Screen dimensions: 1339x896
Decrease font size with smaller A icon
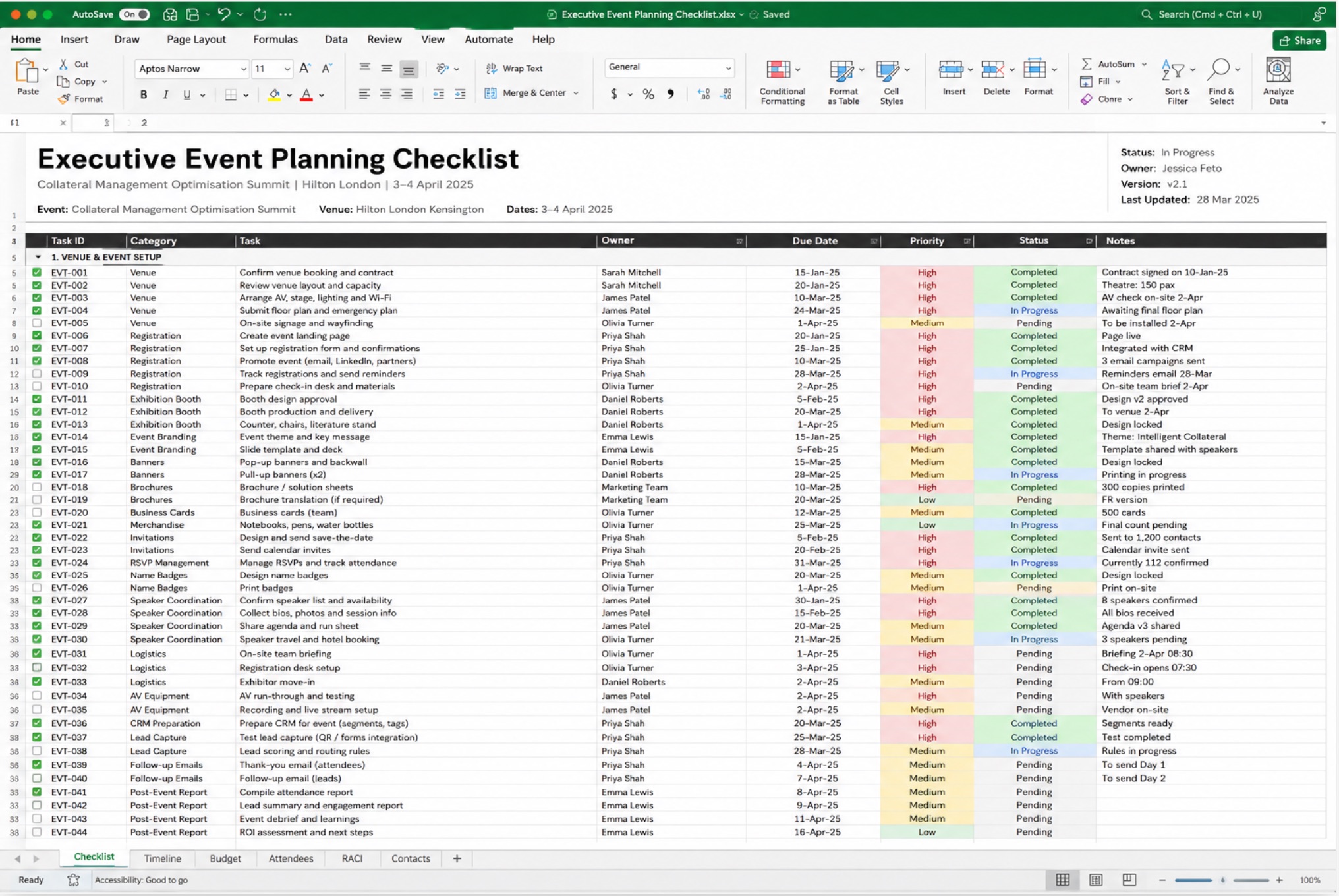click(x=327, y=69)
